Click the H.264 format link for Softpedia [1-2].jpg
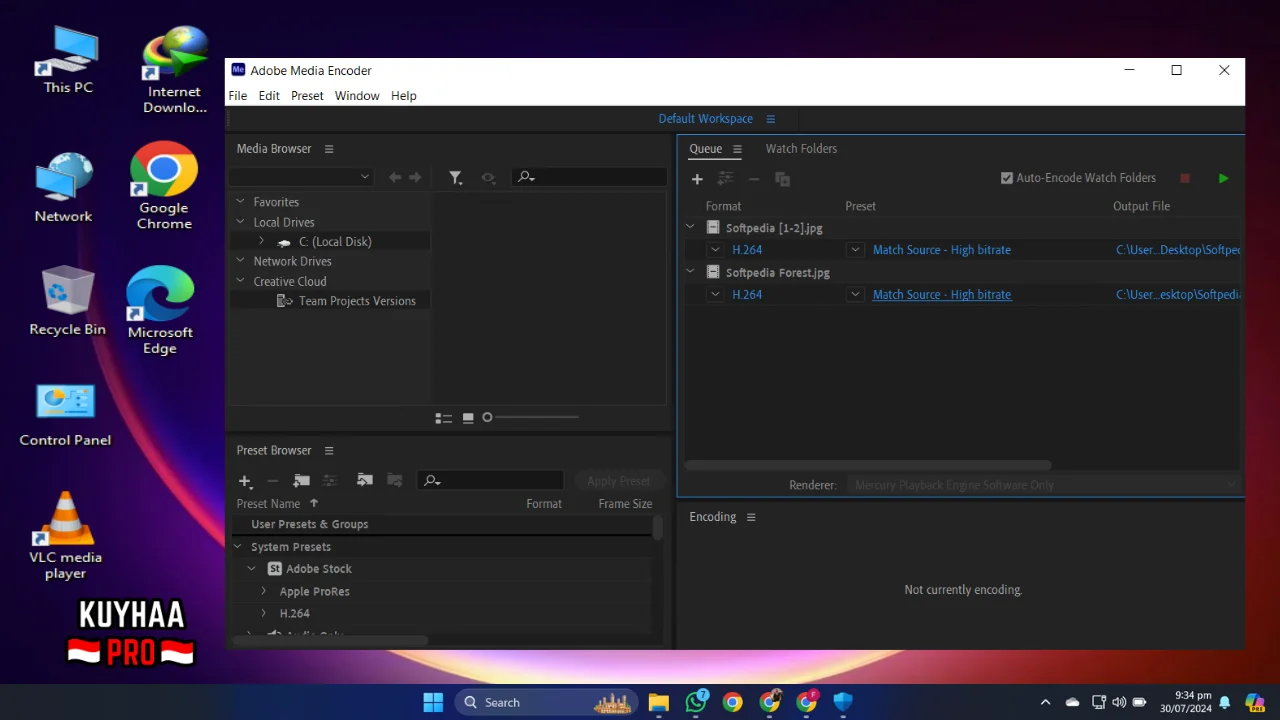Viewport: 1280px width, 720px height. [x=747, y=250]
